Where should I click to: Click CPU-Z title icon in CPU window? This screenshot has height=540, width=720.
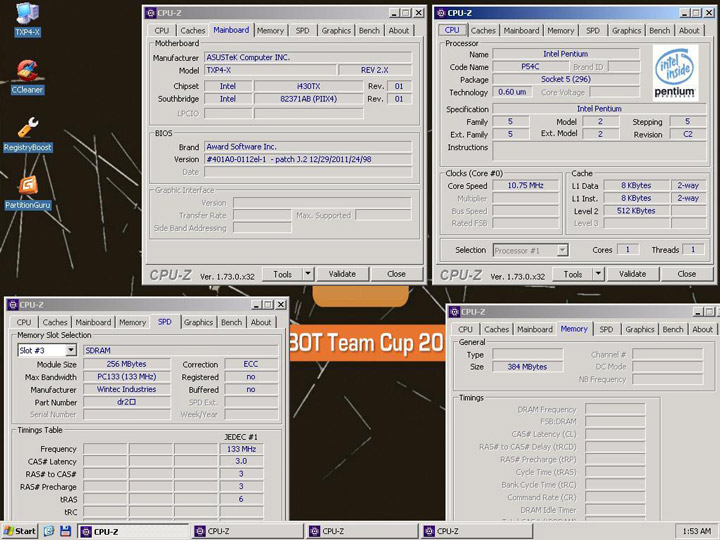tap(441, 13)
